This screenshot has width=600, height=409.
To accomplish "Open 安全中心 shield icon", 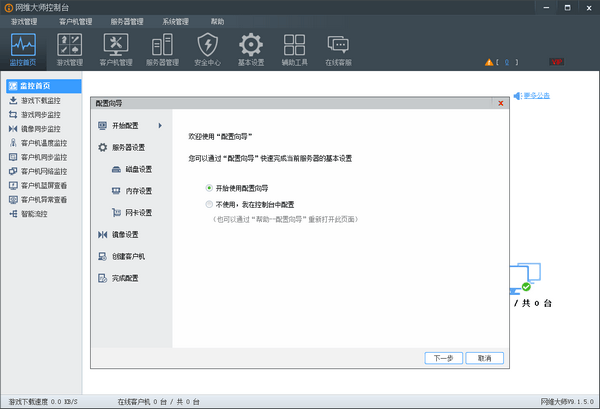I will coord(207,48).
